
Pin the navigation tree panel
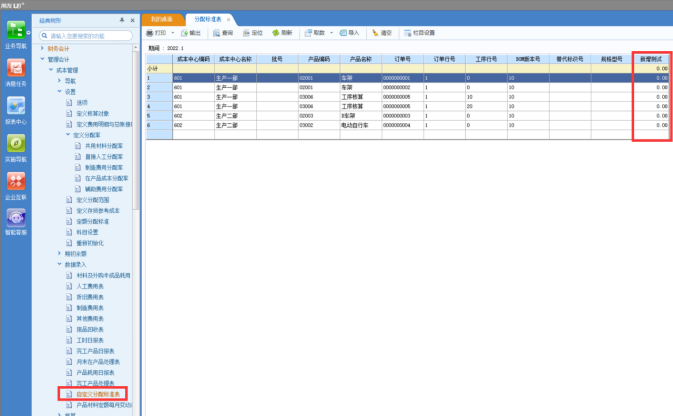click(122, 20)
